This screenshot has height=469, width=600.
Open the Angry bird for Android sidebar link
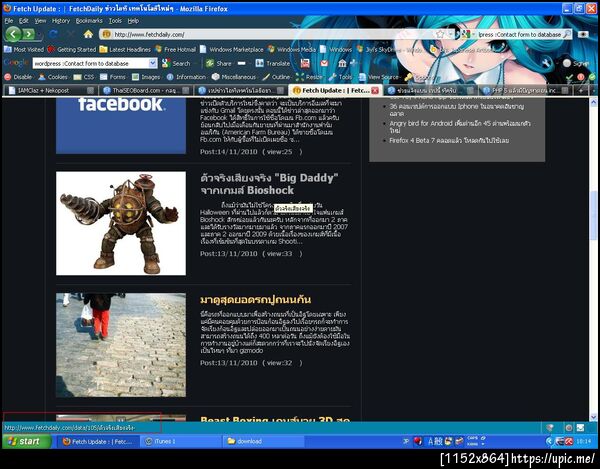click(460, 127)
